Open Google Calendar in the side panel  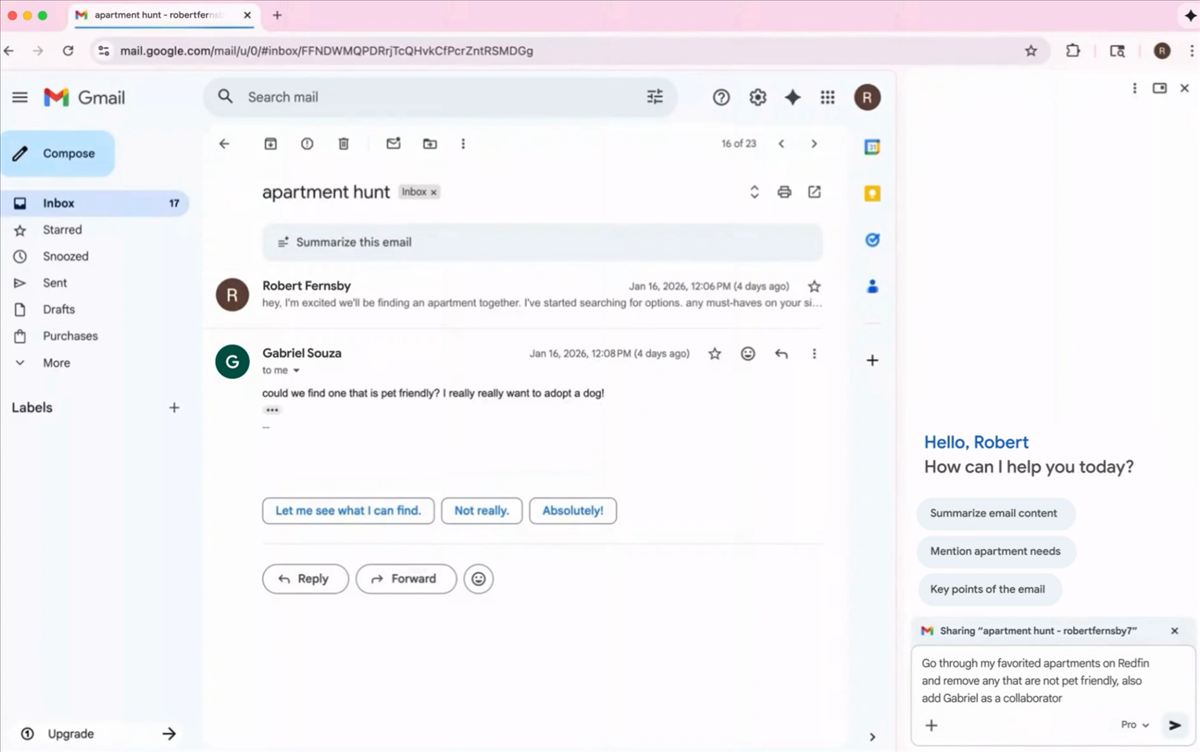coord(871,146)
